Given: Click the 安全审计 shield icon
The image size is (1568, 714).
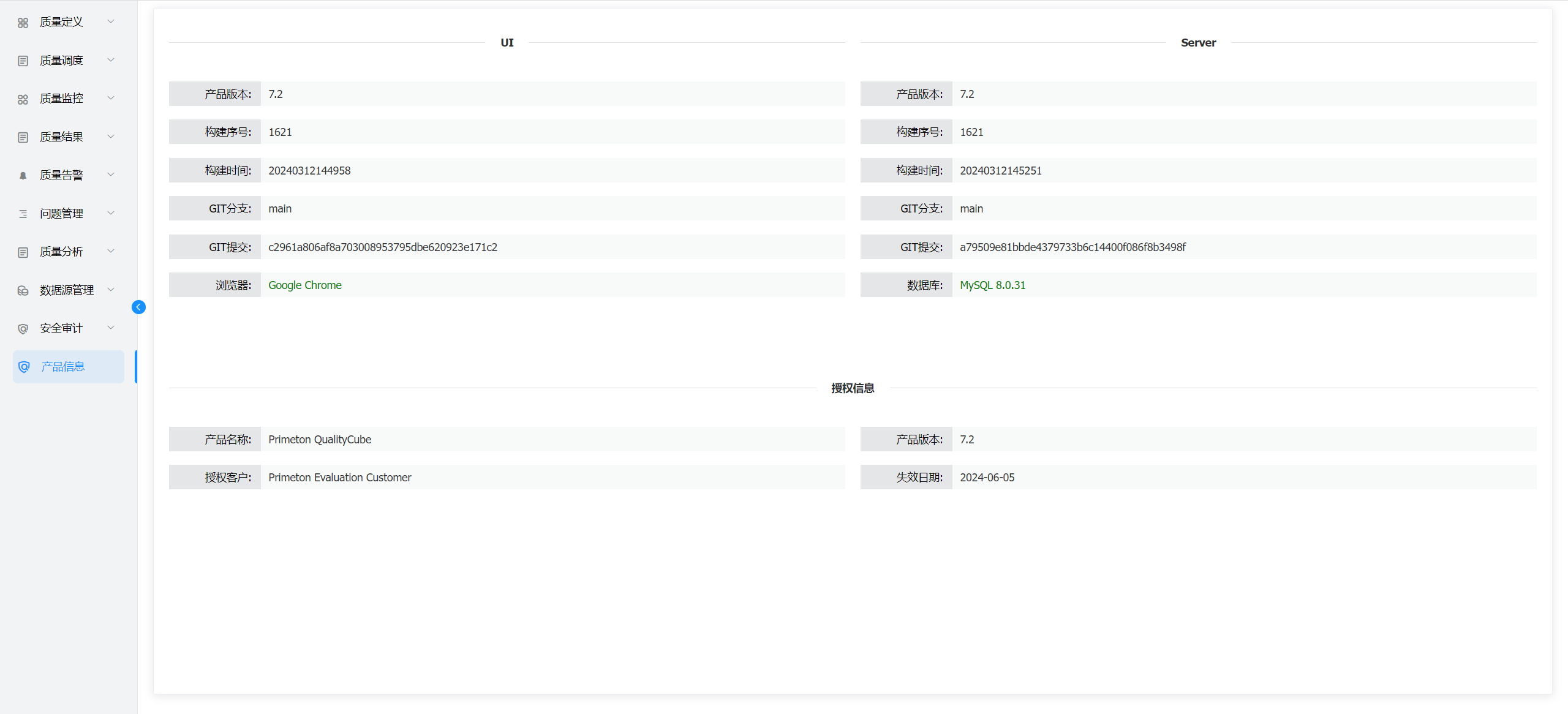Looking at the screenshot, I should point(23,329).
